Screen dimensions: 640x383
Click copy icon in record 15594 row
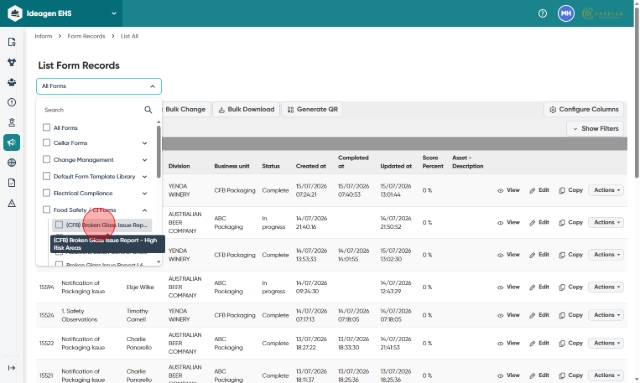(562, 287)
